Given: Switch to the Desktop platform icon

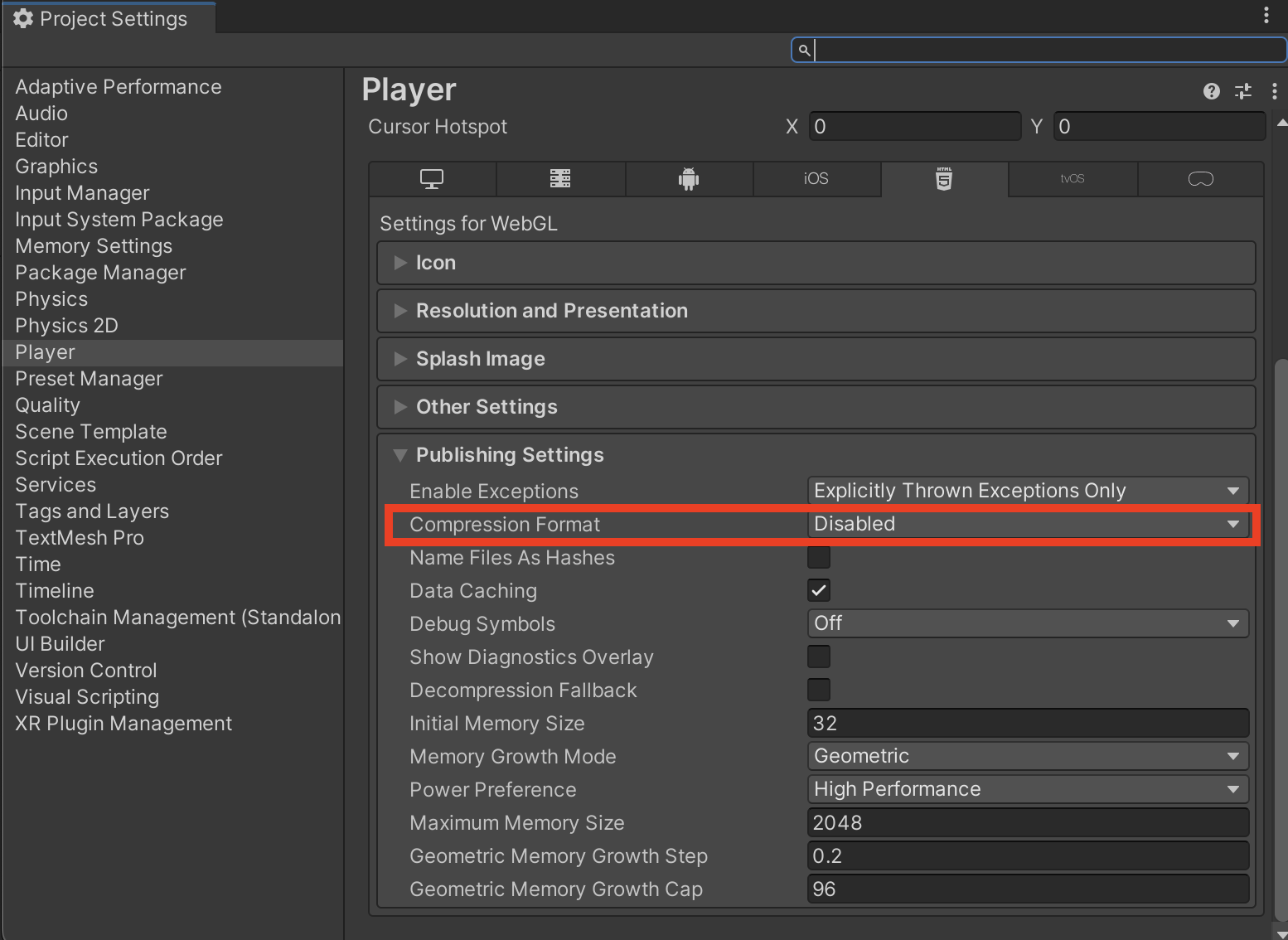Looking at the screenshot, I should [x=432, y=178].
